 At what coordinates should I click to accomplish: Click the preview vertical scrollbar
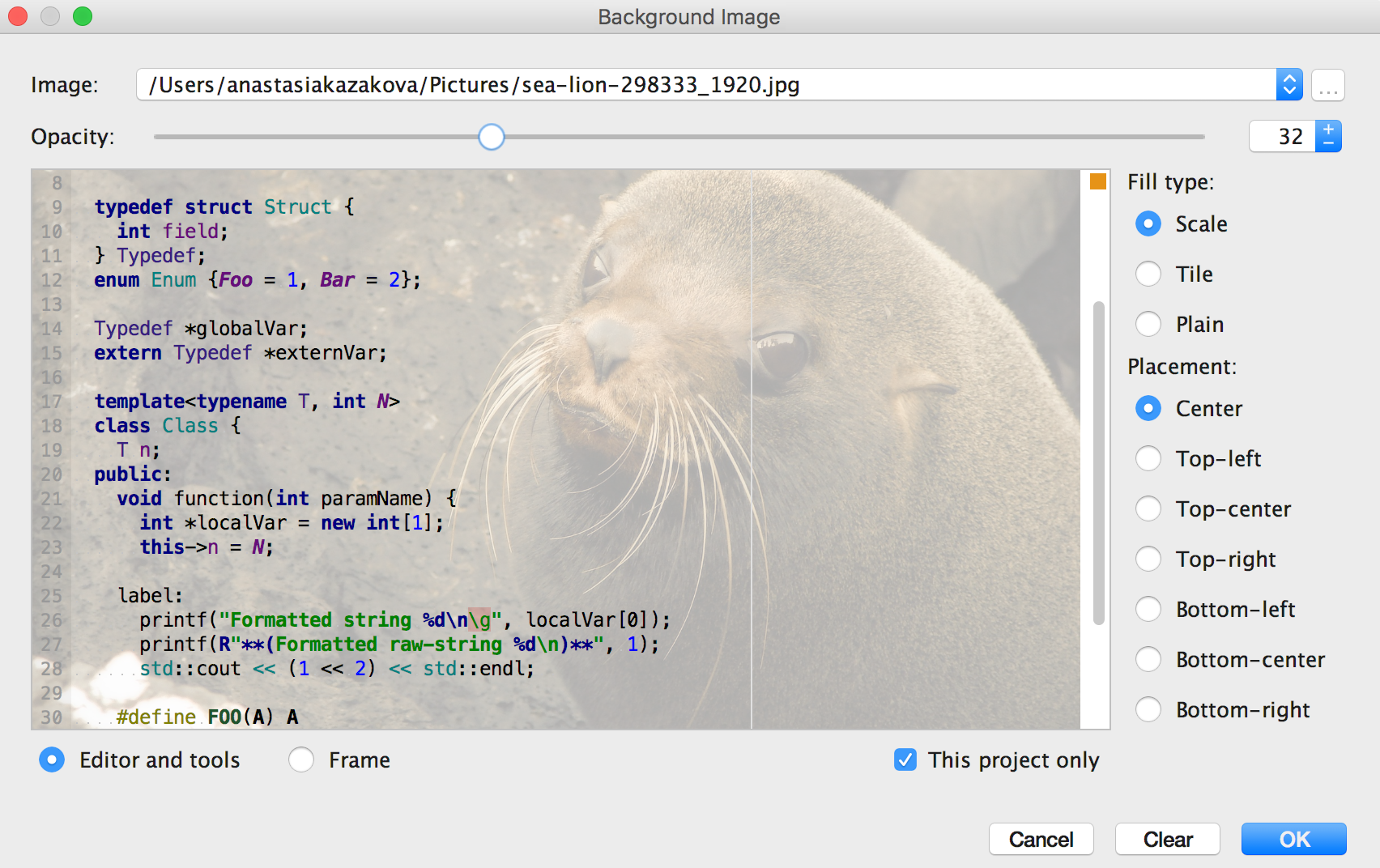coord(1098,462)
